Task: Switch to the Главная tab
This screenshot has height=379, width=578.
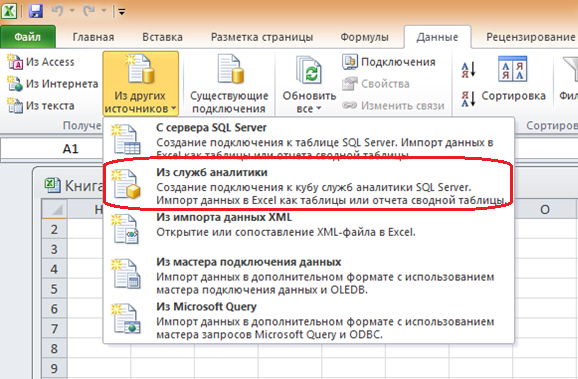Action: (93, 37)
